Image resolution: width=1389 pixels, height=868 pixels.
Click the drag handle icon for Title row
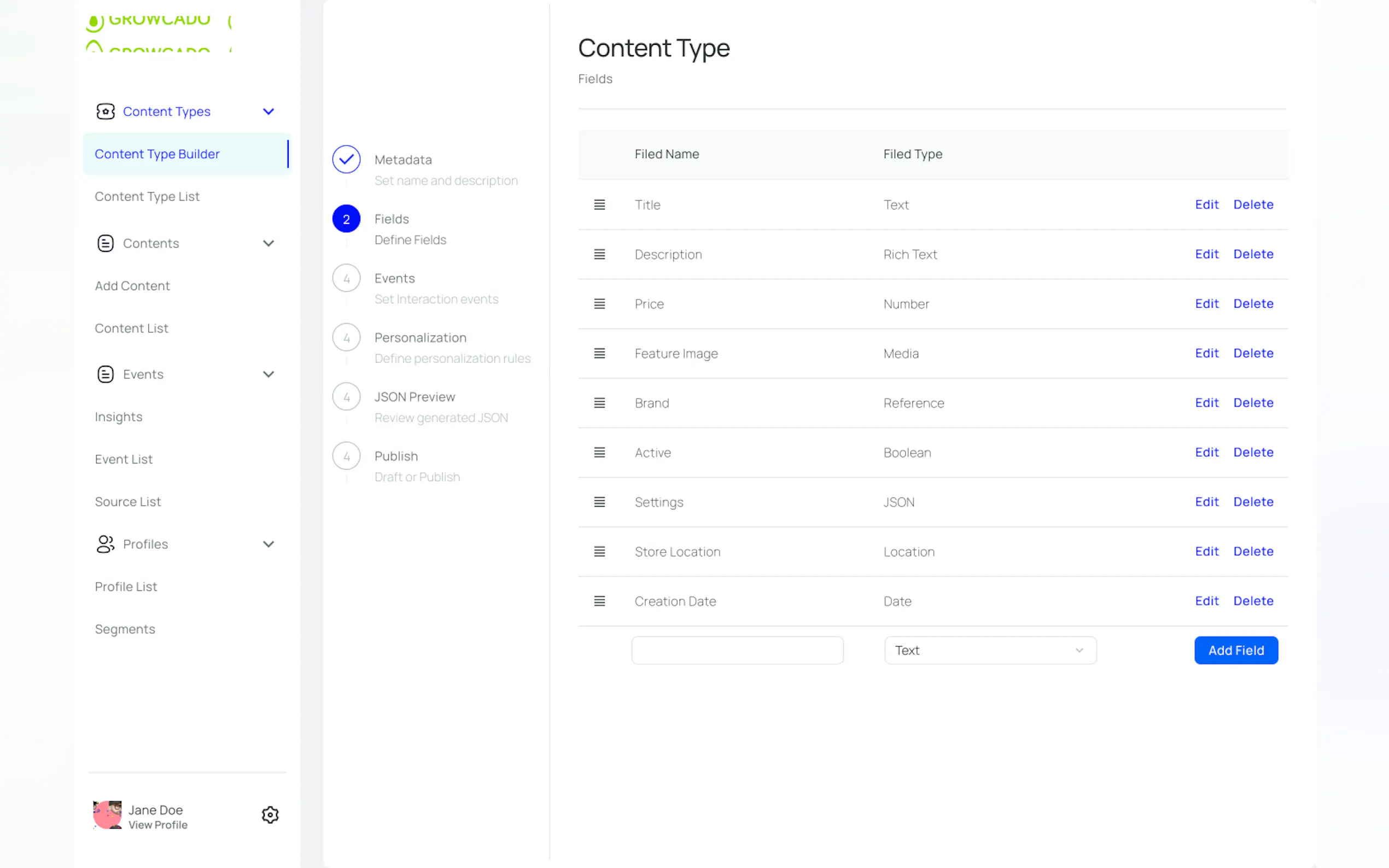tap(599, 204)
